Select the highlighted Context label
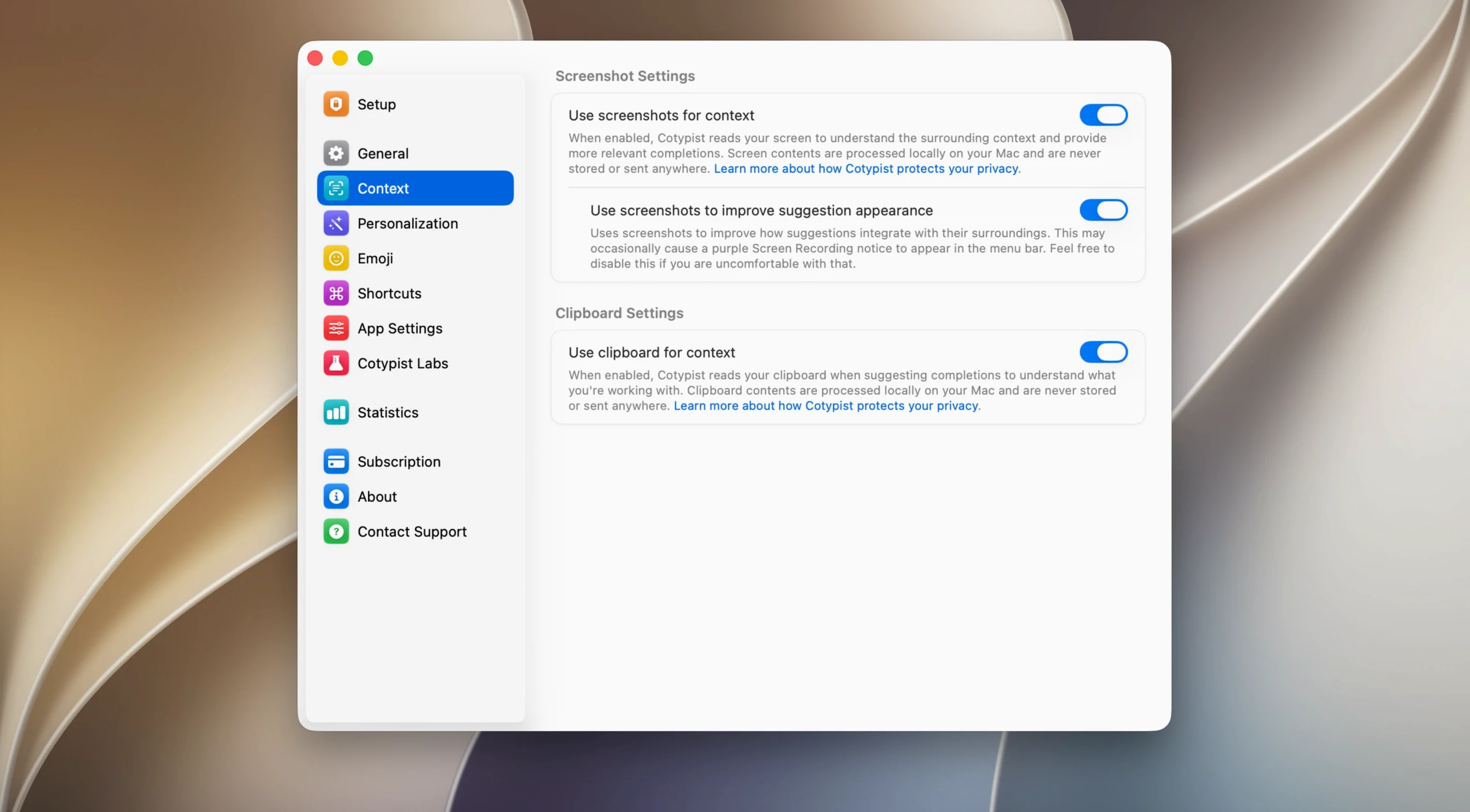Image resolution: width=1470 pixels, height=812 pixels. (x=383, y=188)
